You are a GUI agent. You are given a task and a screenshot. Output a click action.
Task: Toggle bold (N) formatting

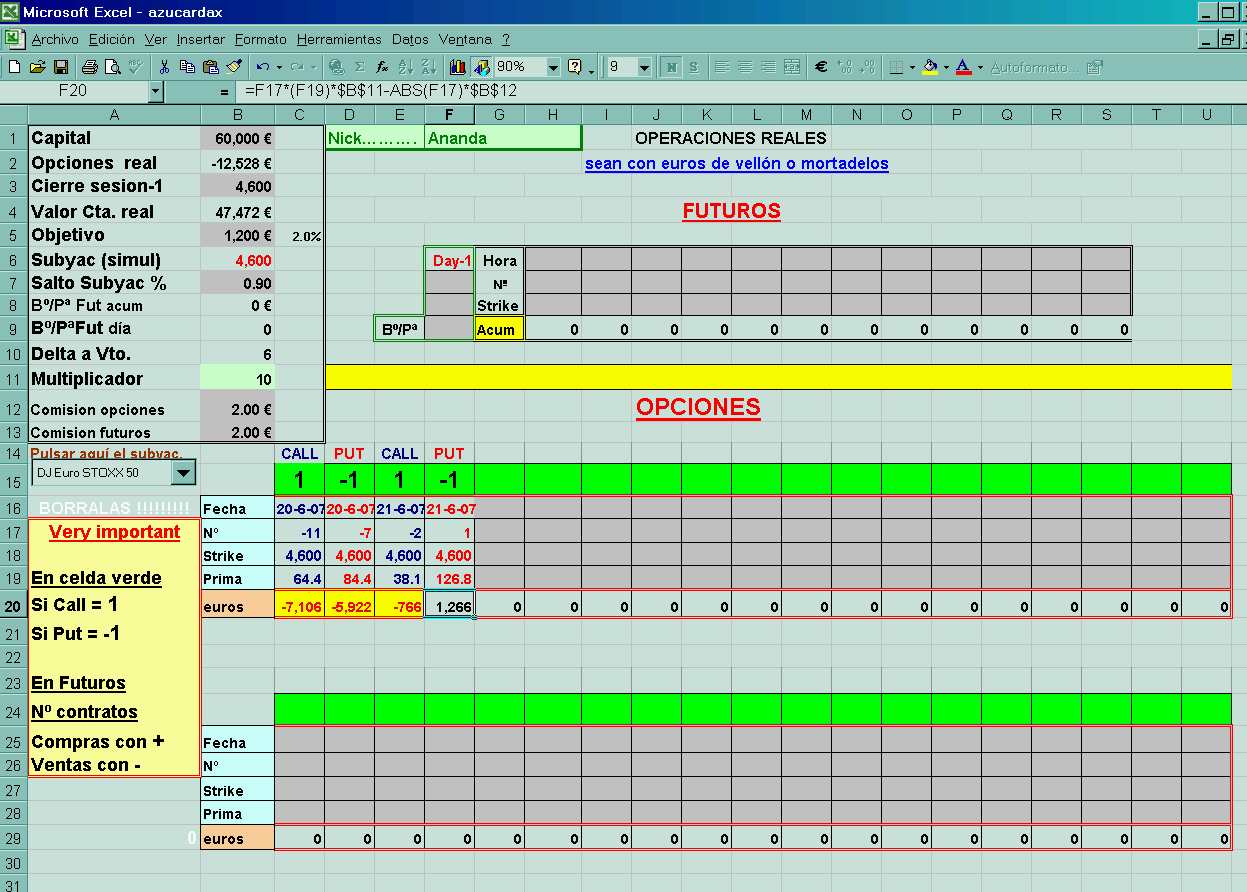[x=671, y=67]
